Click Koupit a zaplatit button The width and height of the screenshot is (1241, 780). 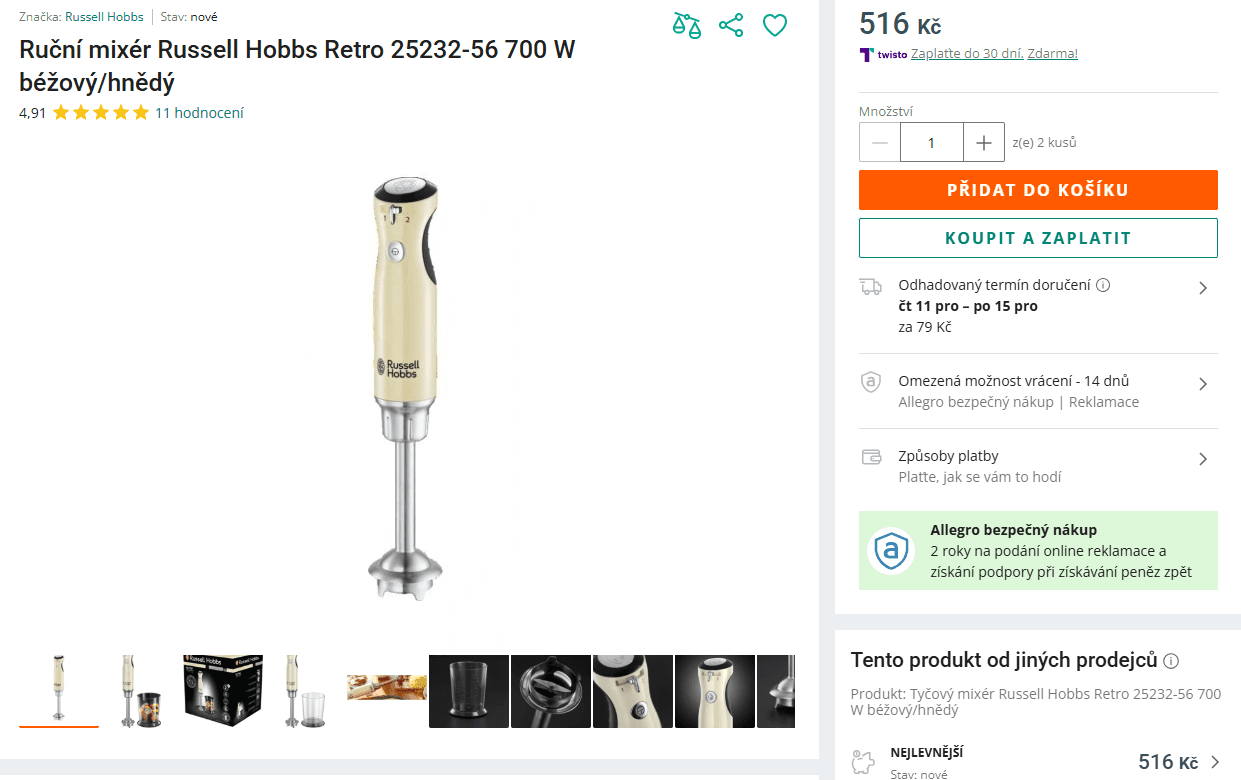point(1038,238)
